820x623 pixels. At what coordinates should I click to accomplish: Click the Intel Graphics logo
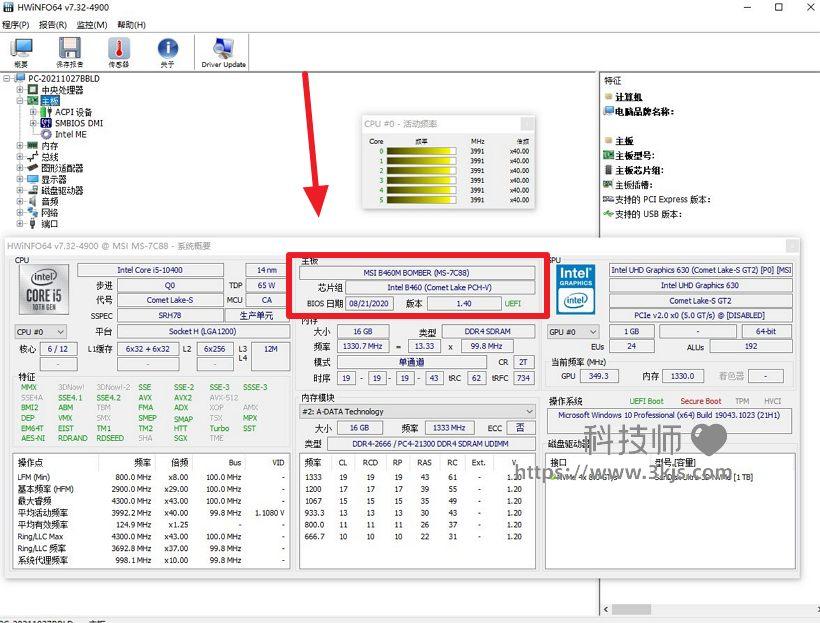(x=575, y=289)
